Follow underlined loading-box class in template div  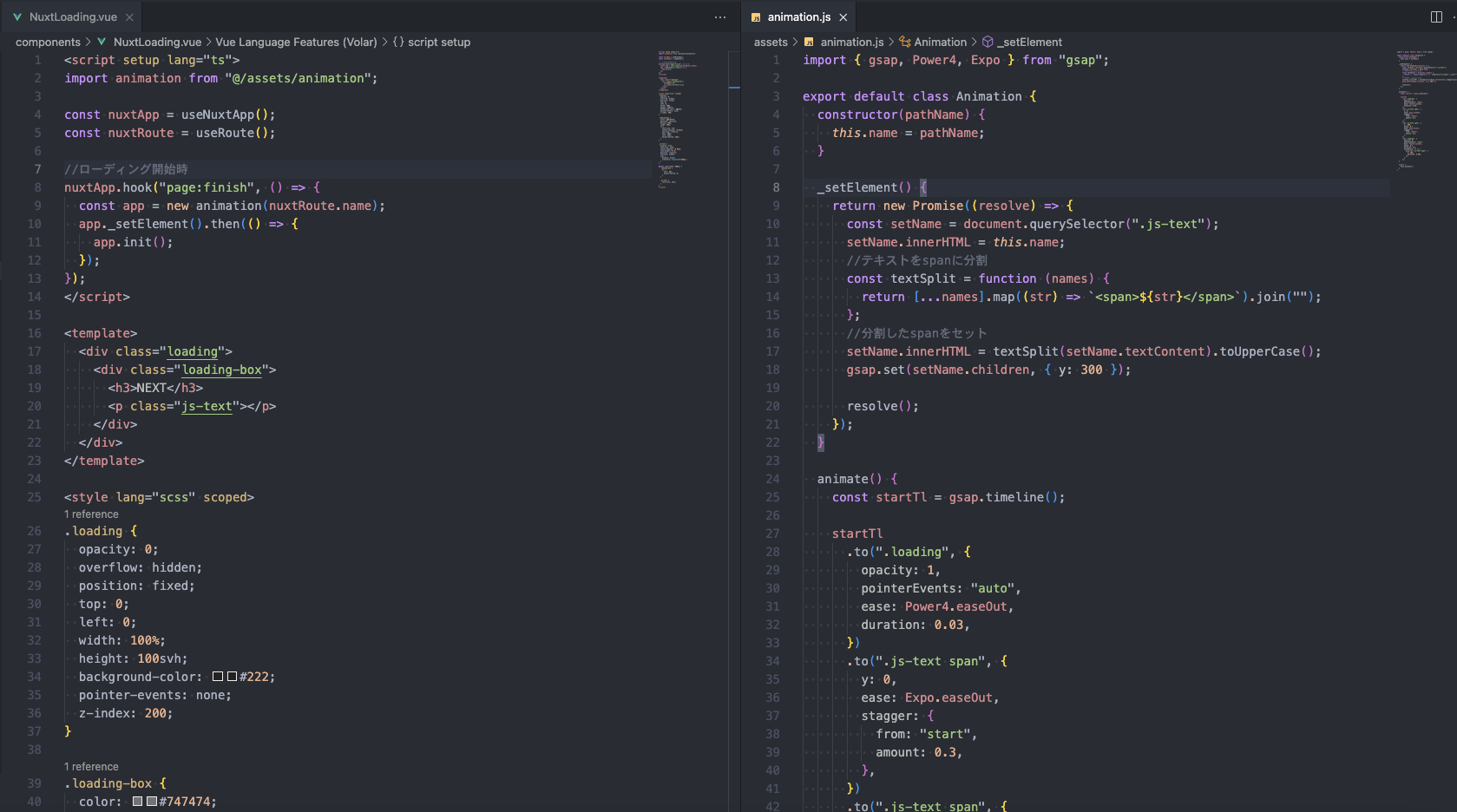click(221, 370)
